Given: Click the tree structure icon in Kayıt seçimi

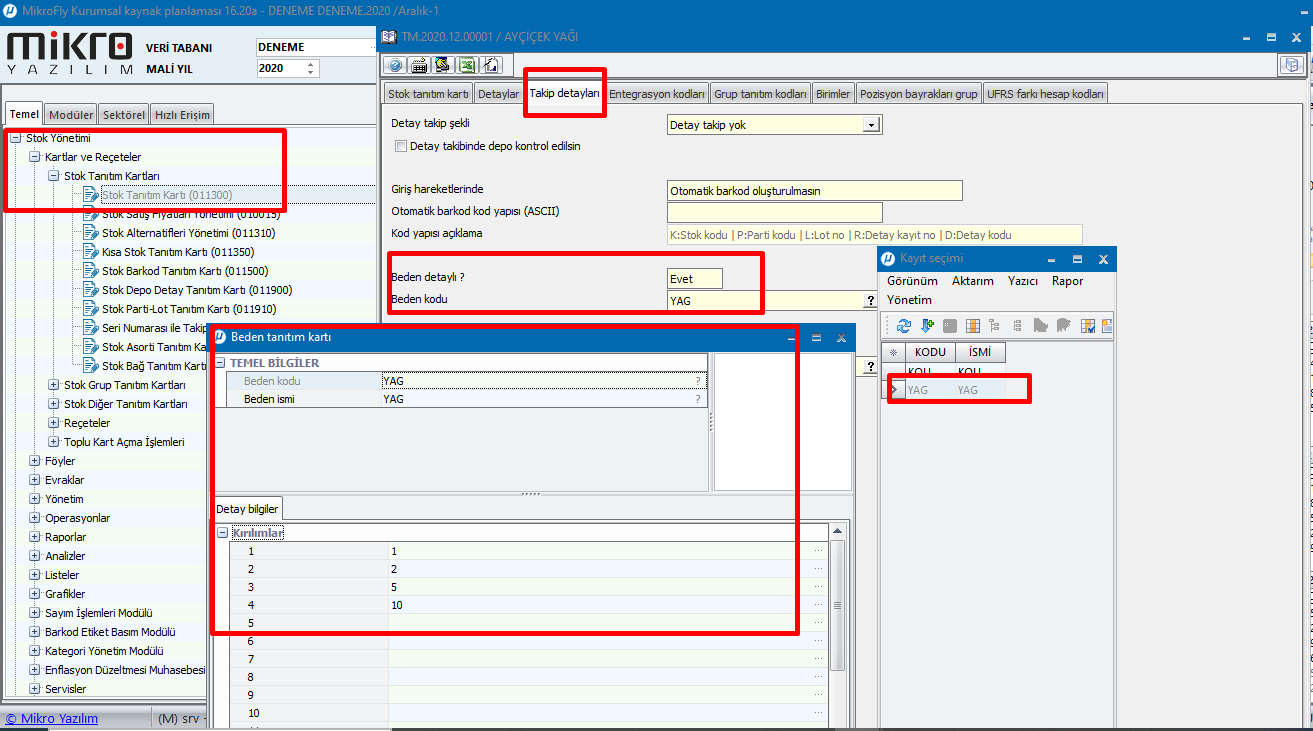Looking at the screenshot, I should point(995,326).
